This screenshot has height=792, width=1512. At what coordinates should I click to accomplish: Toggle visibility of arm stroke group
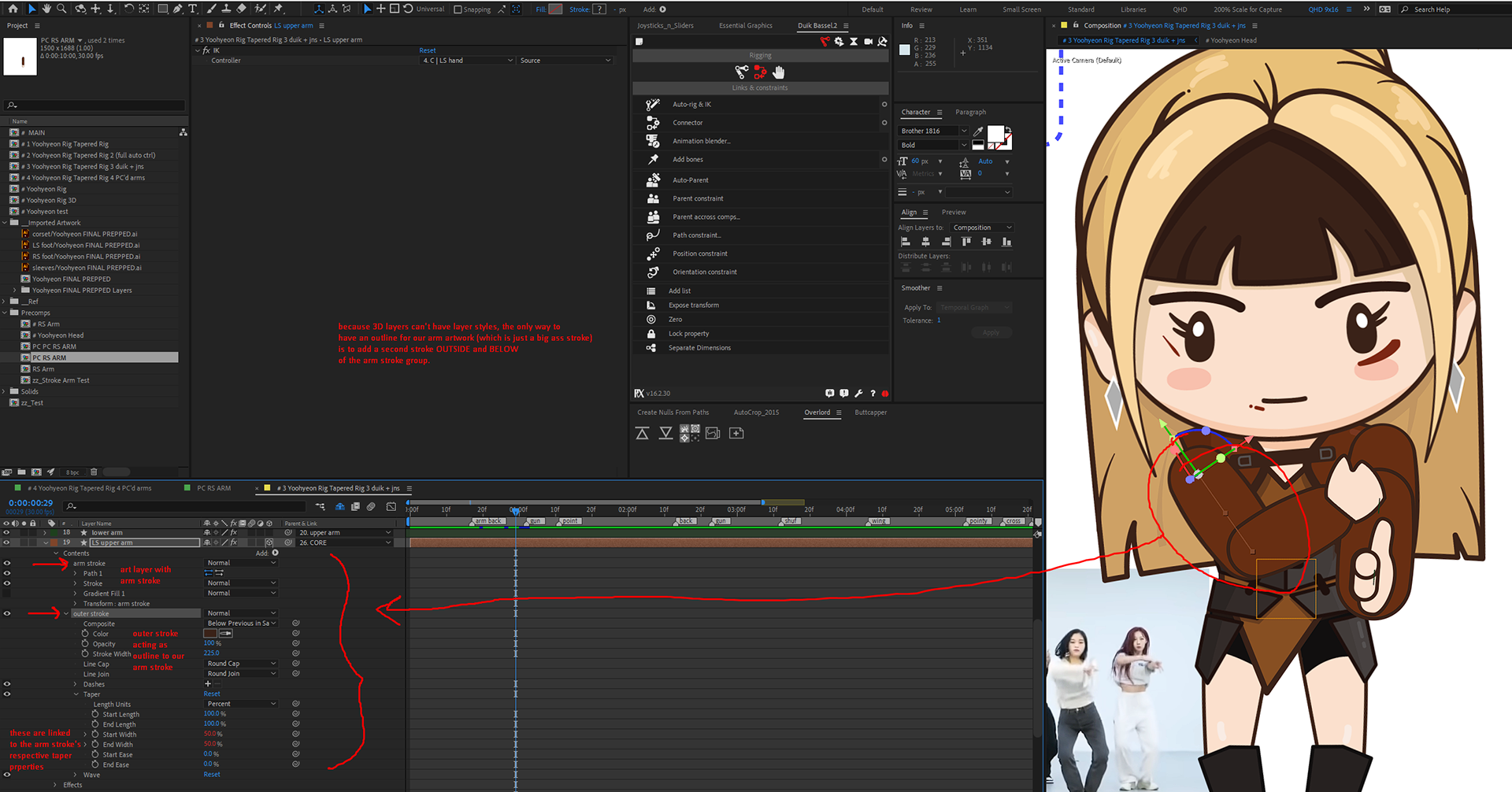click(x=7, y=563)
